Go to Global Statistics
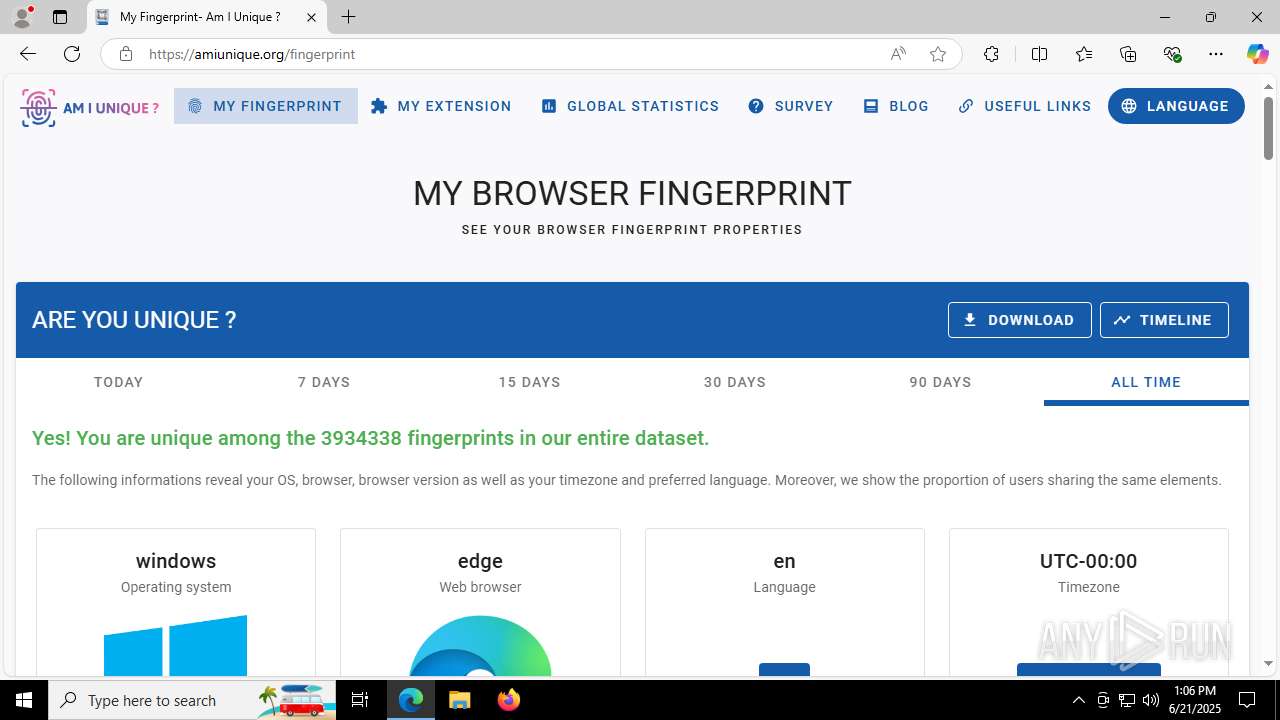Screen dimensions: 1280x720 (630, 106)
